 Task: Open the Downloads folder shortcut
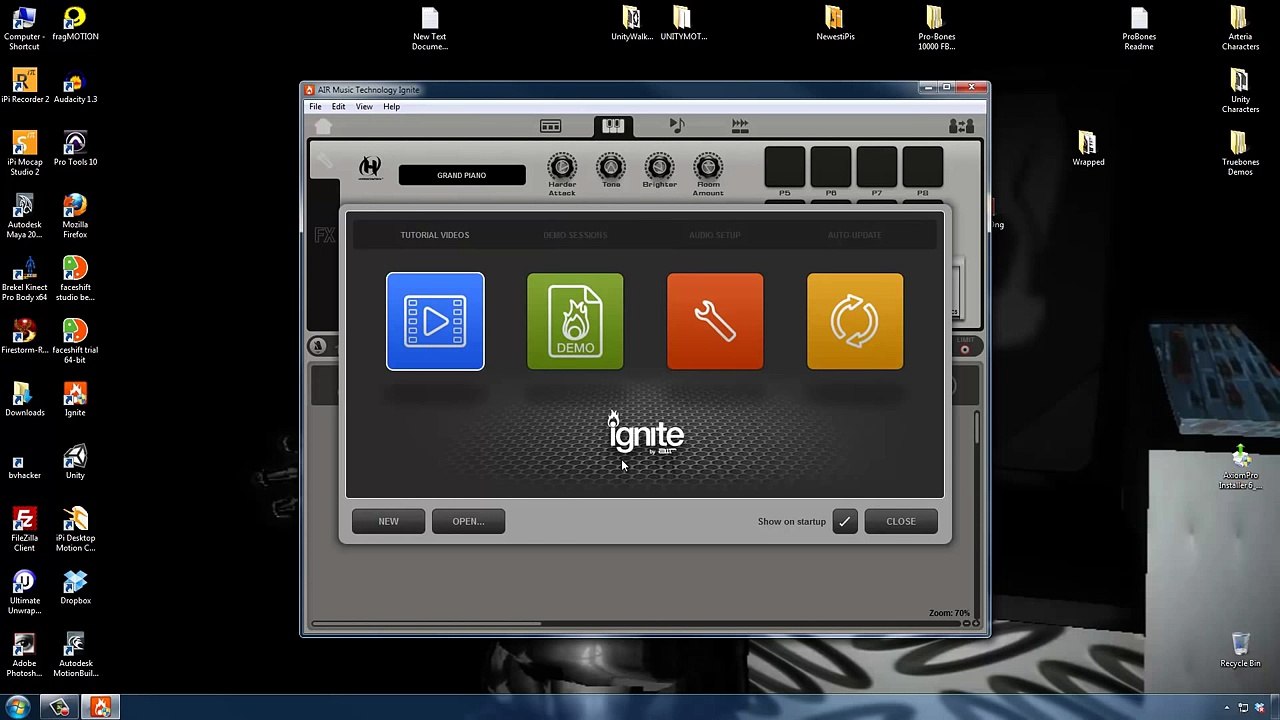tap(24, 399)
